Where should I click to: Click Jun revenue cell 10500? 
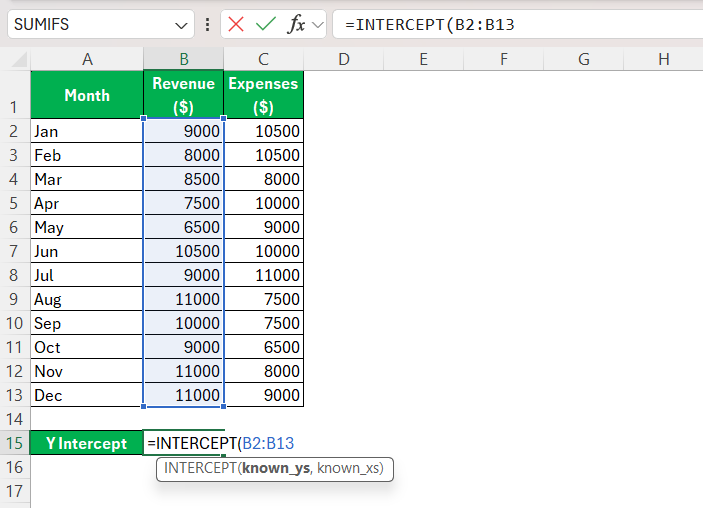click(x=183, y=251)
